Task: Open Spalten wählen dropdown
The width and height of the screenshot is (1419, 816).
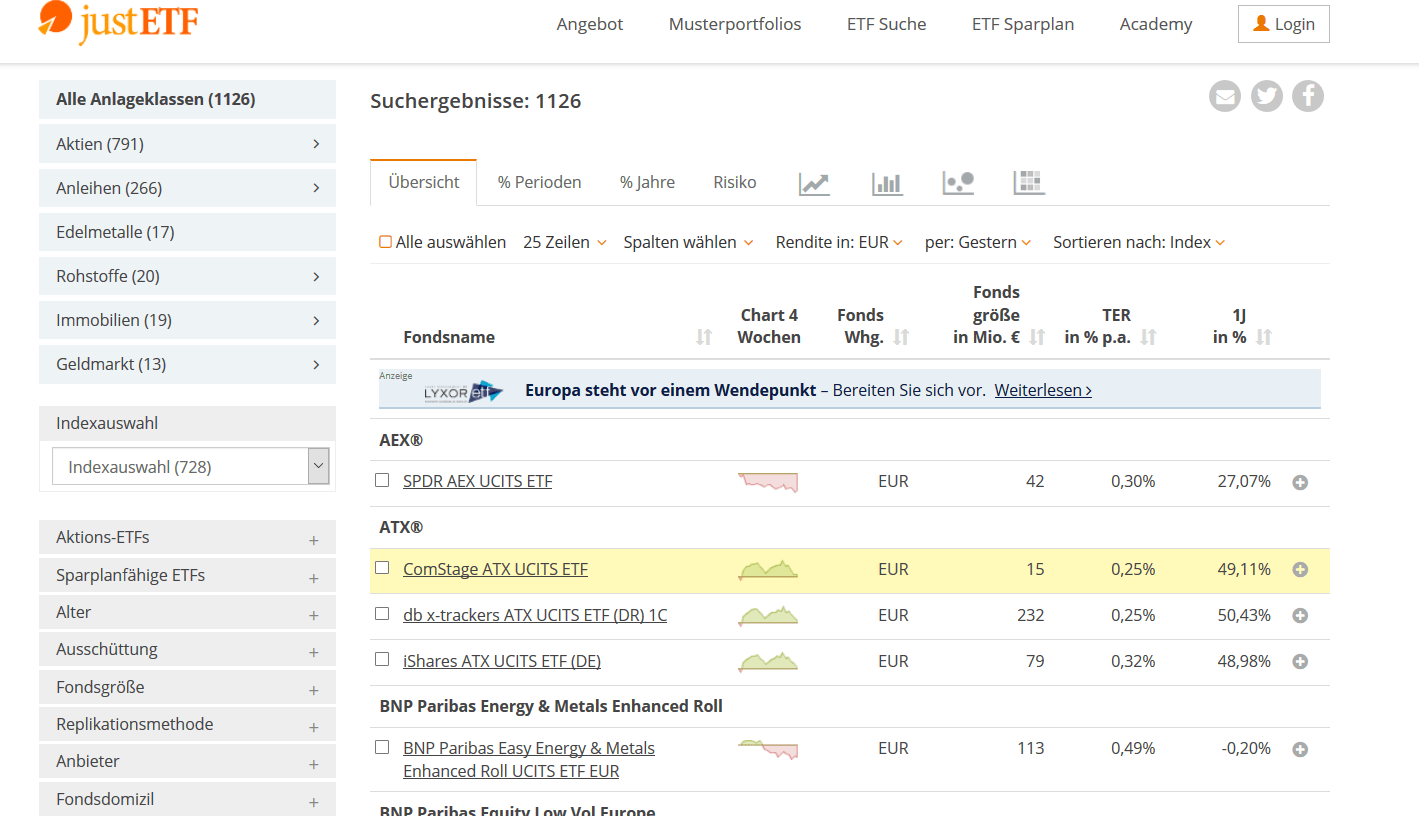Action: point(688,242)
